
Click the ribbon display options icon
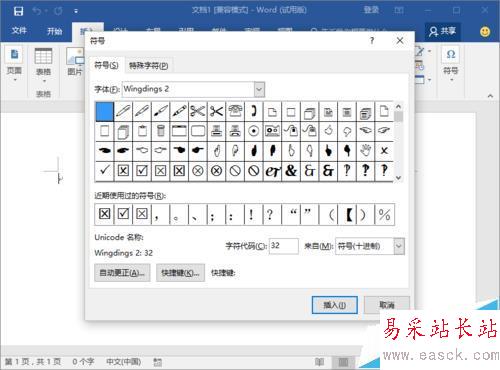coord(399,11)
